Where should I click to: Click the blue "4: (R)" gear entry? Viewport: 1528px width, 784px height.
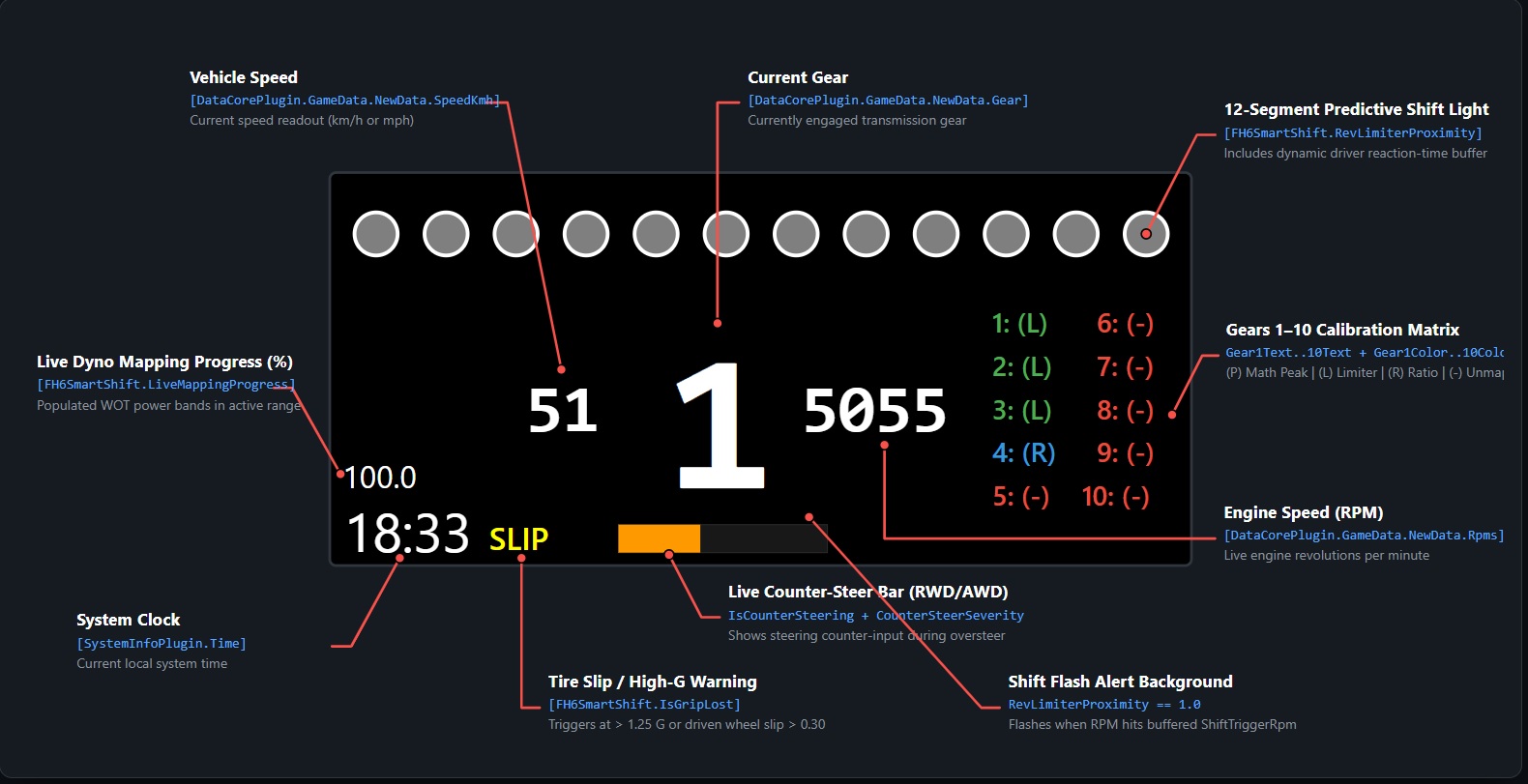point(1023,453)
